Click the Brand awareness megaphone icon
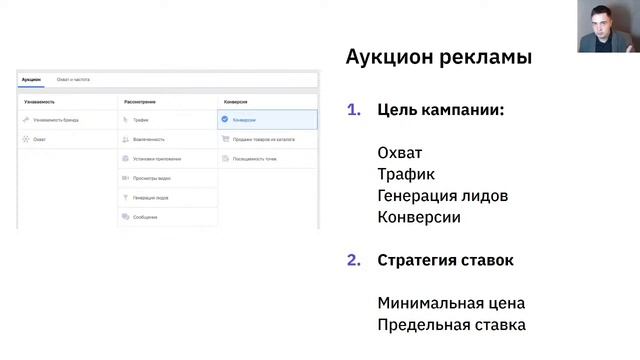 pos(26,120)
